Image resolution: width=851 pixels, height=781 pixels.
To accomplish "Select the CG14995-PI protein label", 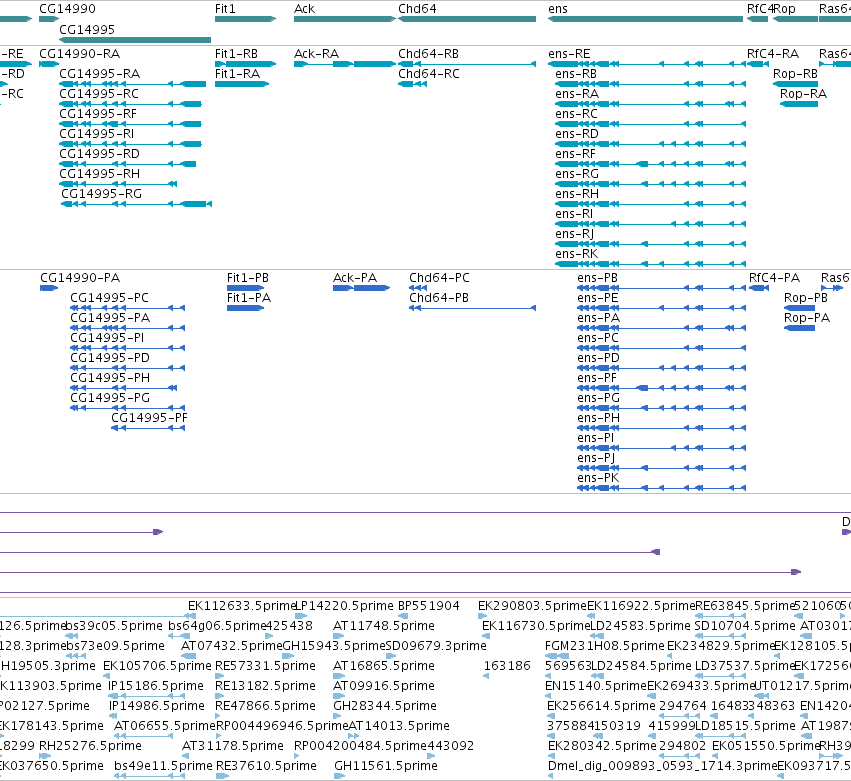I will point(107,338).
